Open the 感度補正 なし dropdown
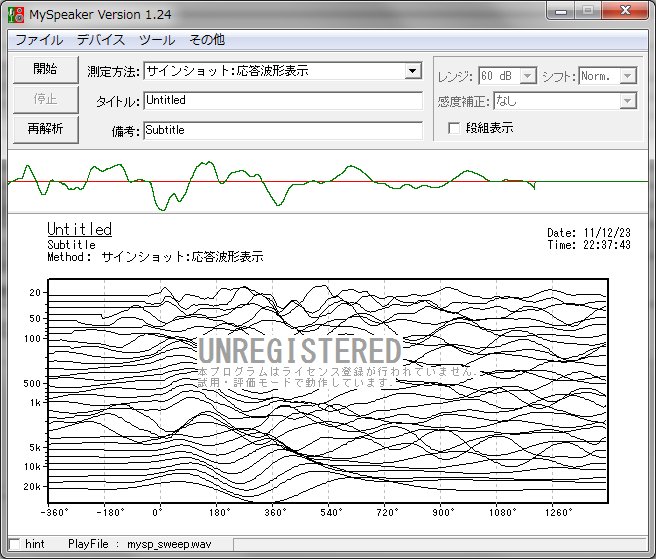 coord(565,101)
